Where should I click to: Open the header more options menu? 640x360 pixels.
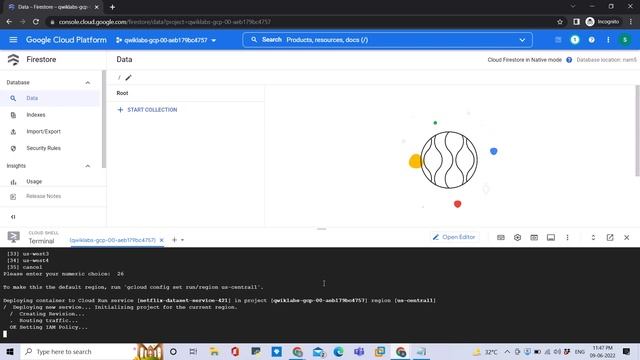coord(608,40)
